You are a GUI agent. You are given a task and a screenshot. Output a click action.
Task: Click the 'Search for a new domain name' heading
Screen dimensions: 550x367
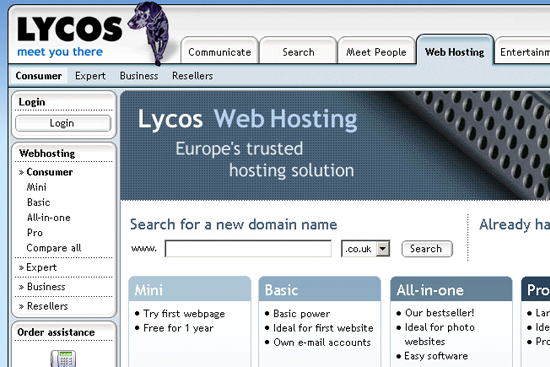tap(234, 224)
